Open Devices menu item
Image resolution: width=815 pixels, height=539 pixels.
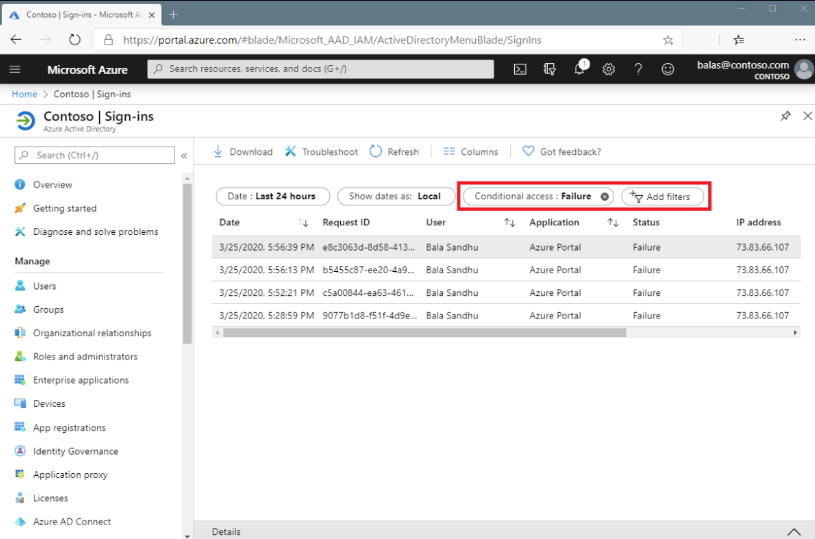40,404
